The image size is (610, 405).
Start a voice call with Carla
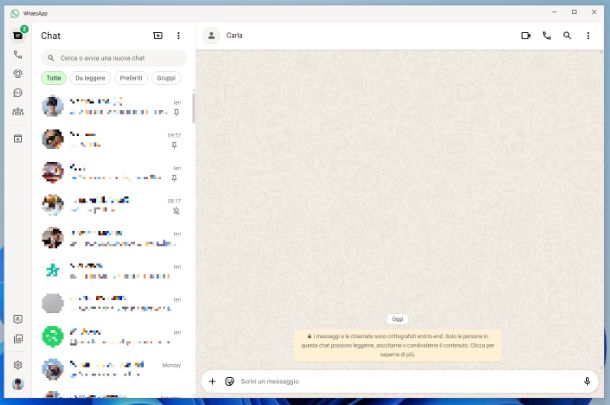coord(547,35)
